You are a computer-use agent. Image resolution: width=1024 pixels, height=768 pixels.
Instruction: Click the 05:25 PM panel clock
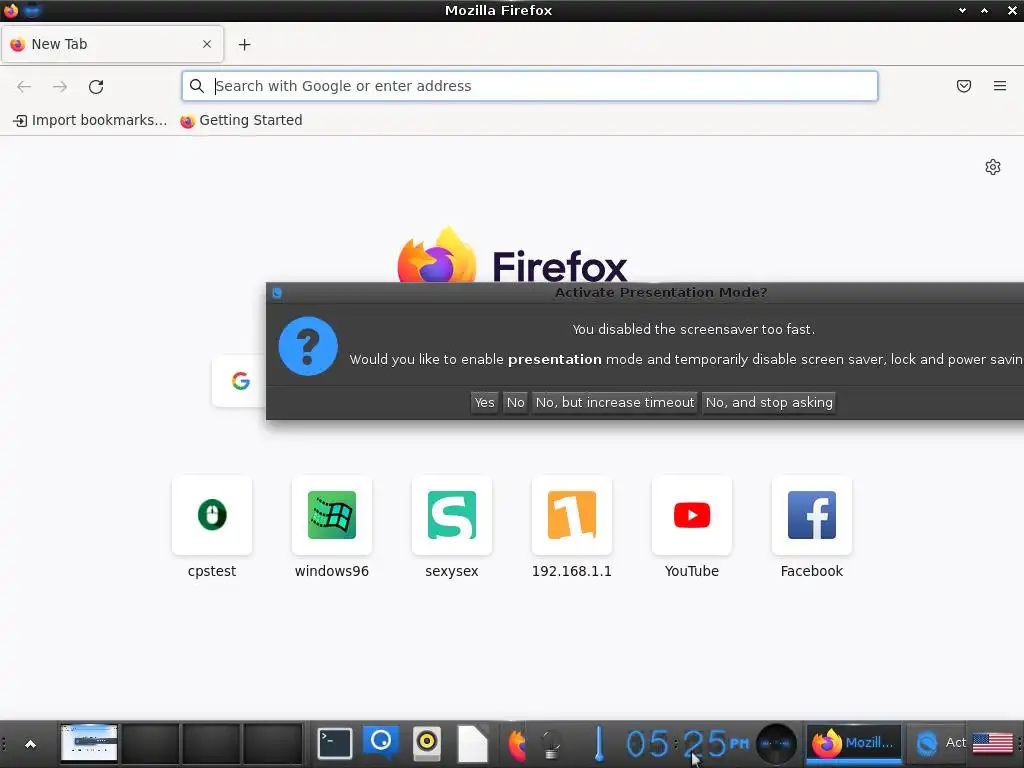686,743
